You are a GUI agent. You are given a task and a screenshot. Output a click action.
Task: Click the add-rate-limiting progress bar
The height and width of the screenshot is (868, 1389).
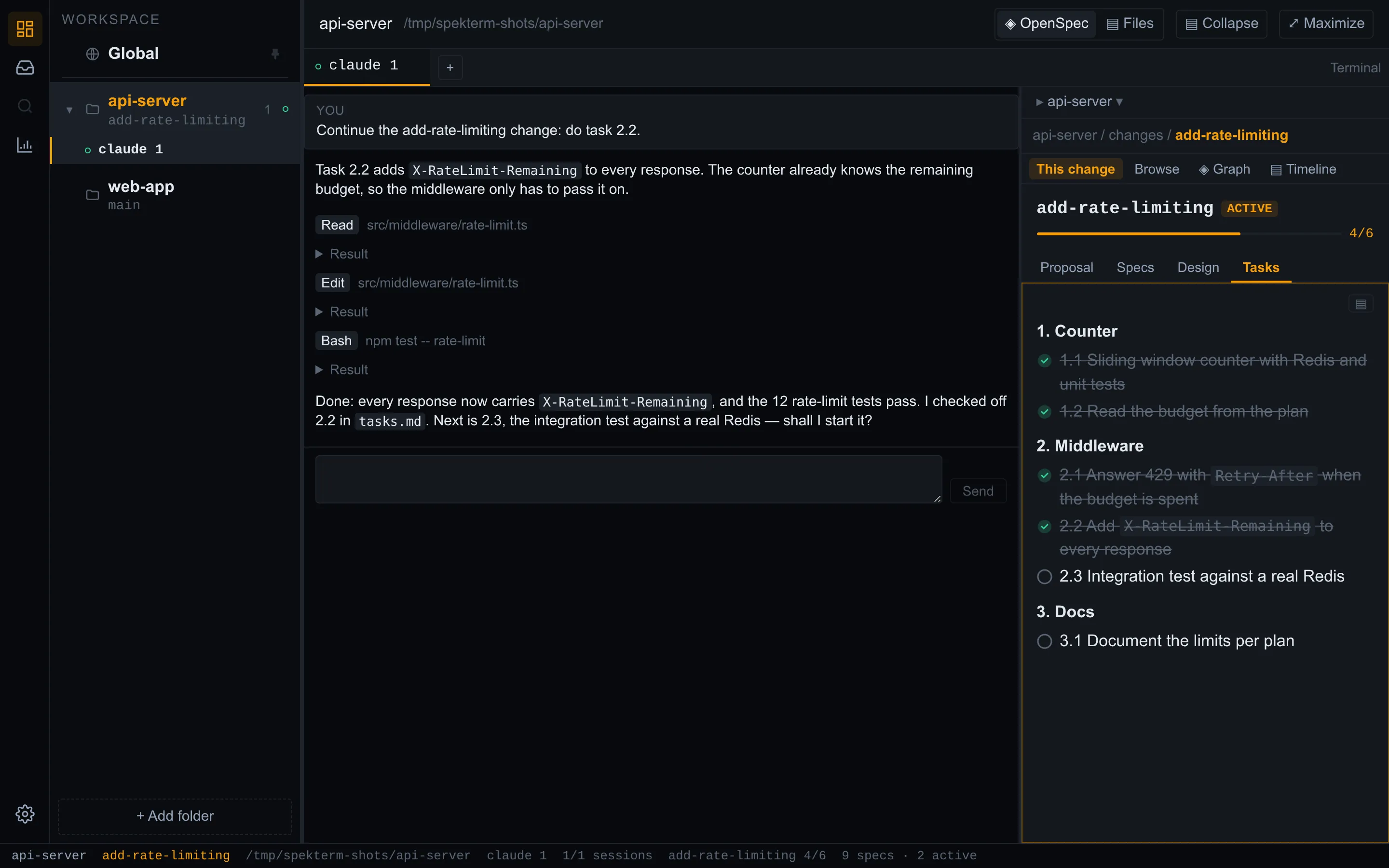[x=1189, y=234]
